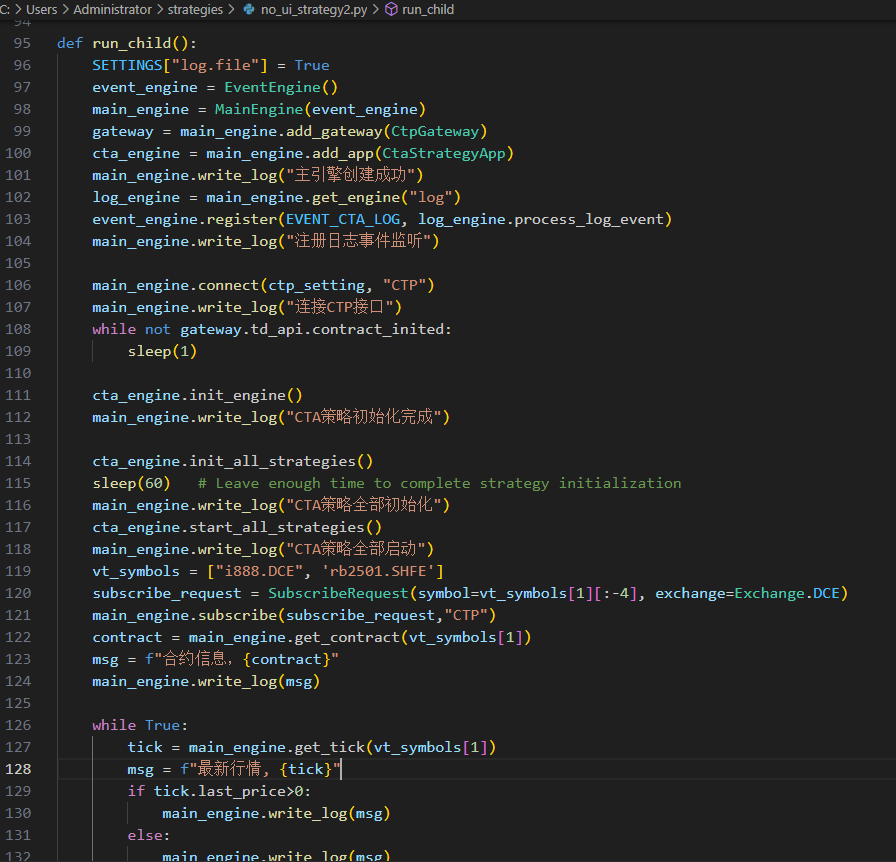Click the 'EventEngine()' call on line 97
Image resolution: width=896 pixels, height=862 pixels.
coord(281,87)
